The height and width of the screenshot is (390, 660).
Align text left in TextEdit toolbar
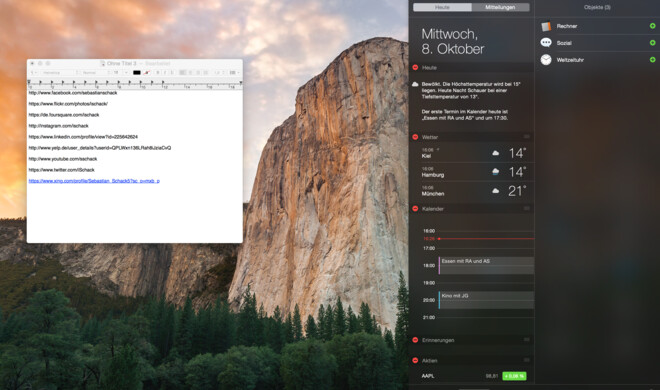[x=182, y=72]
